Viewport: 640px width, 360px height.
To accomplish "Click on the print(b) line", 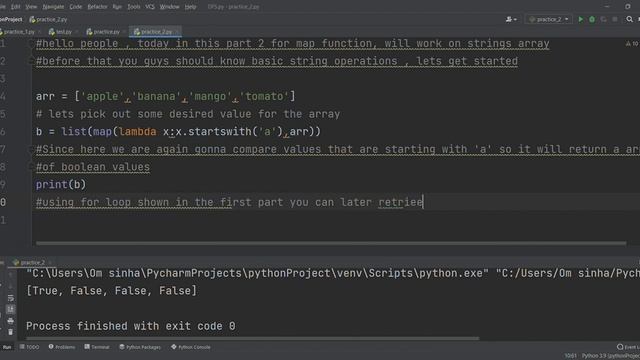I will point(61,184).
